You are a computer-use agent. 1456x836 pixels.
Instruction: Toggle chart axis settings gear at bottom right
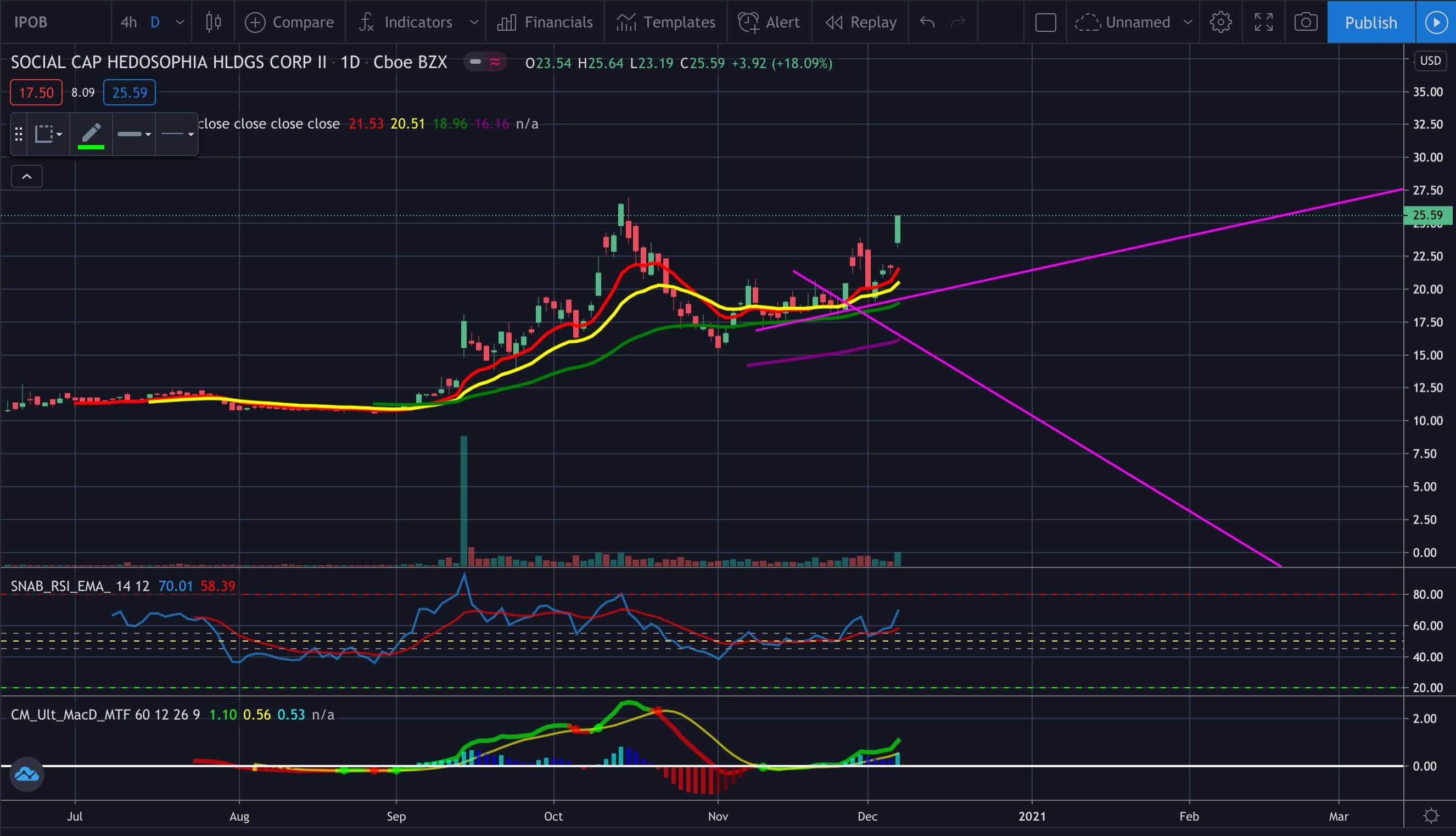[x=1431, y=815]
